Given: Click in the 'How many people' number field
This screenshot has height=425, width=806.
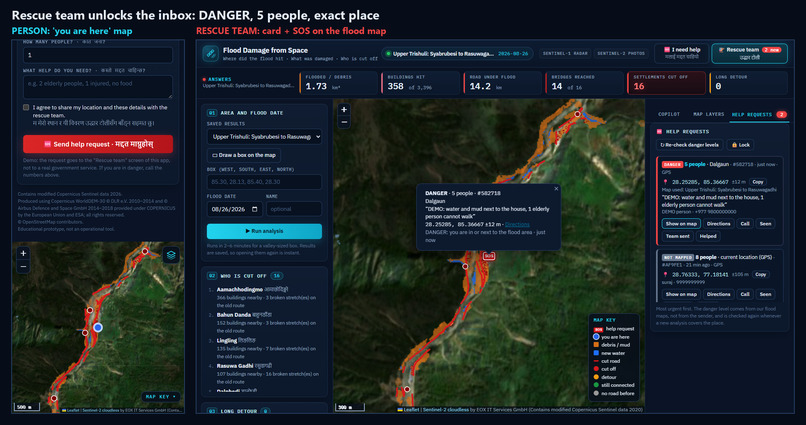Looking at the screenshot, I should click(98, 55).
